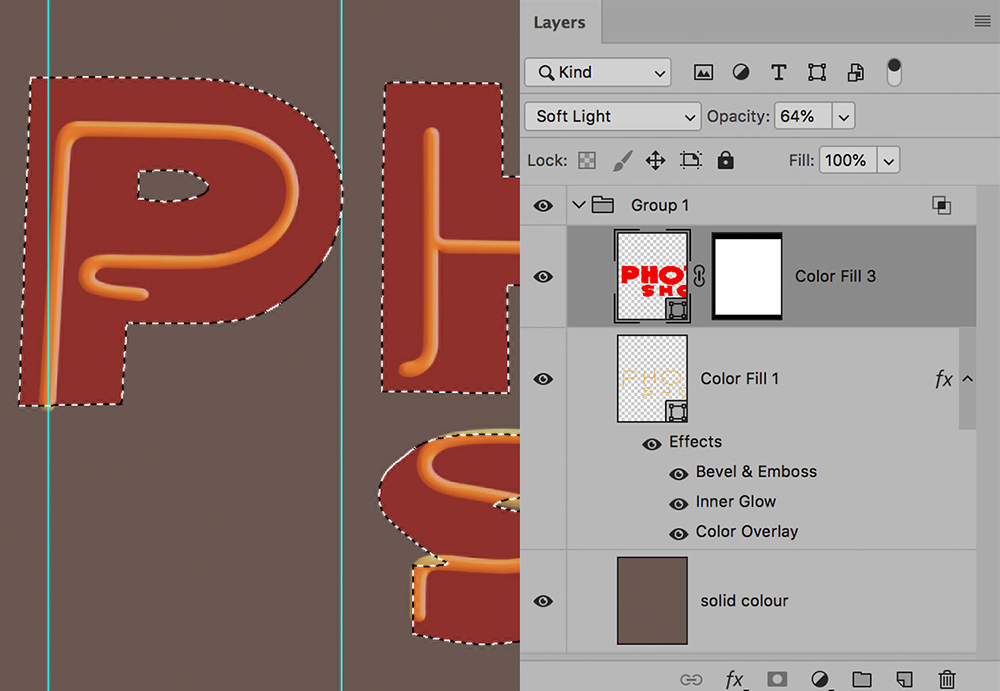Delete layer trash icon

pyautogui.click(x=947, y=679)
